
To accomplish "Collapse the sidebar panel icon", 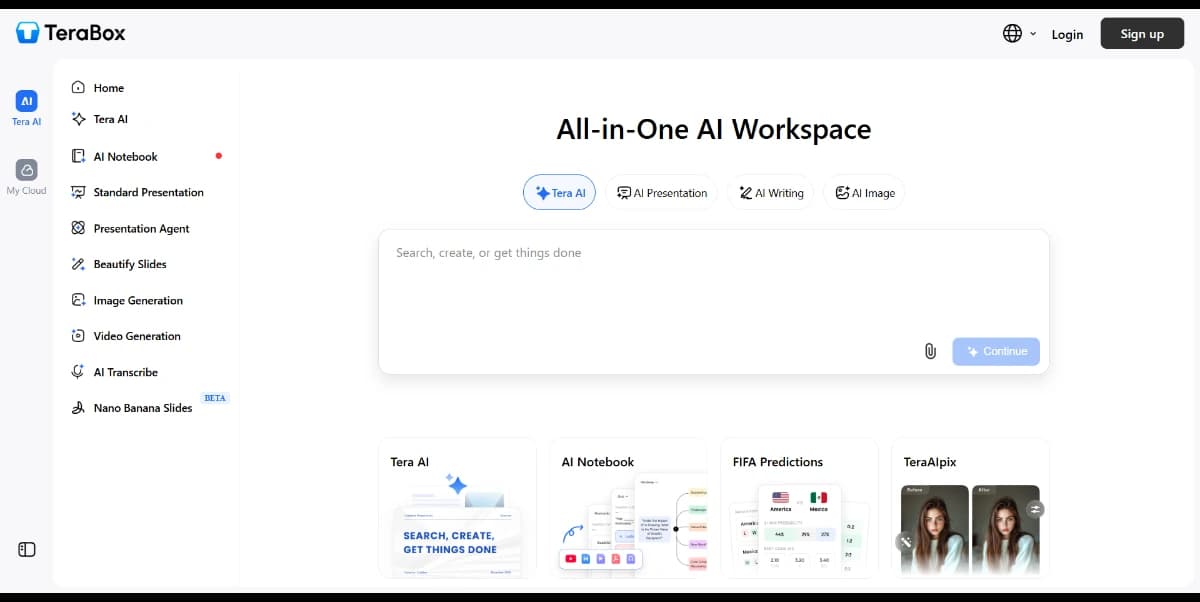I will pos(27,549).
